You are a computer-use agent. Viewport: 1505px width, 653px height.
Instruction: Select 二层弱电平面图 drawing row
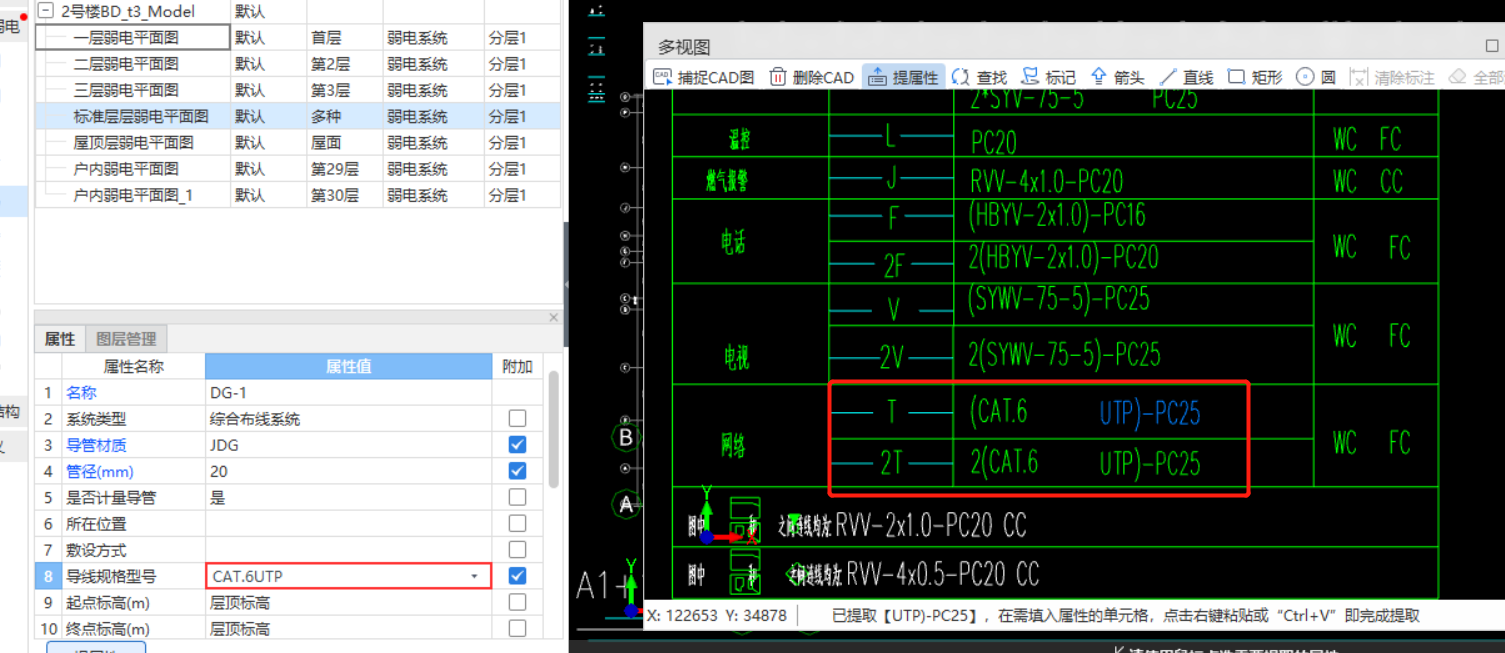(x=298, y=64)
